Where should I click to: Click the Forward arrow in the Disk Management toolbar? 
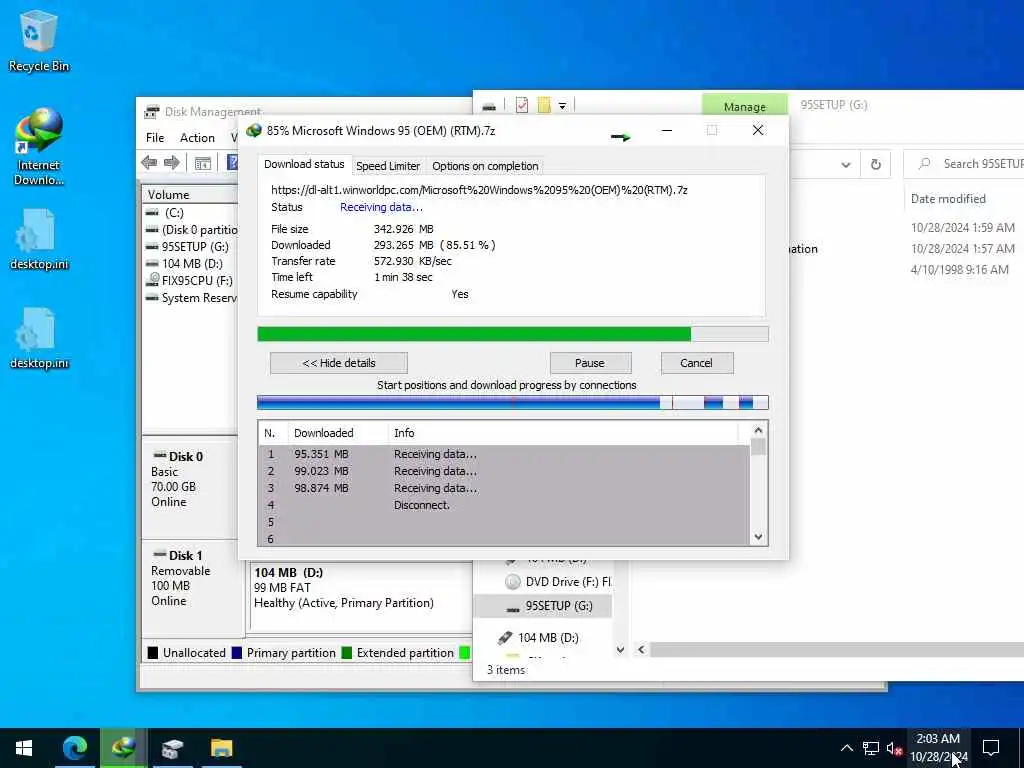click(172, 163)
